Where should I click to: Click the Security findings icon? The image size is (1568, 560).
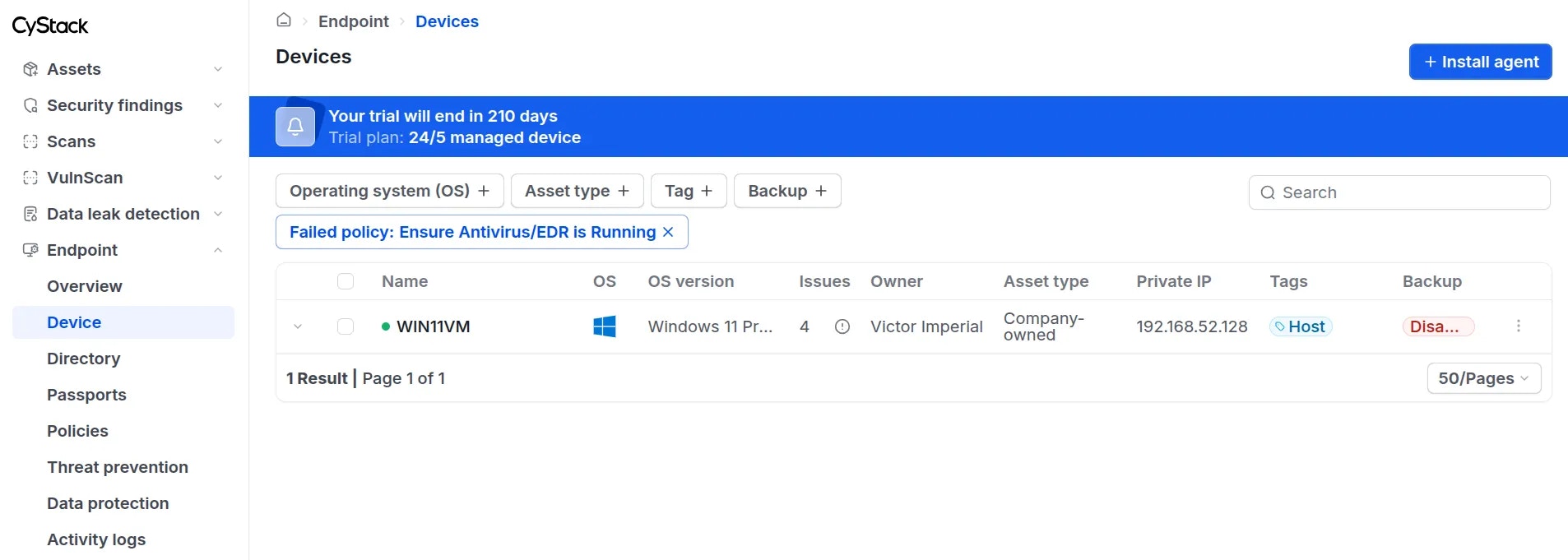point(30,105)
